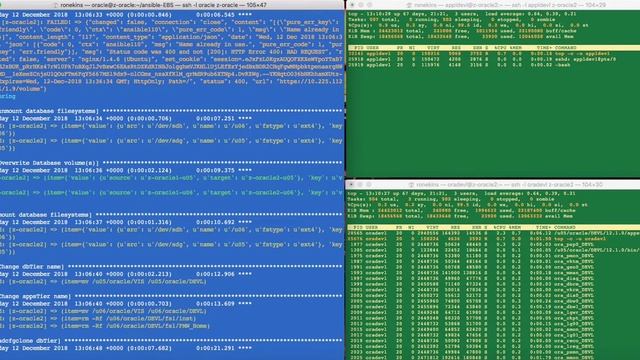Click the ora_dbw1_DEVL process row
The height and width of the screenshot is (360, 640).
point(471,307)
